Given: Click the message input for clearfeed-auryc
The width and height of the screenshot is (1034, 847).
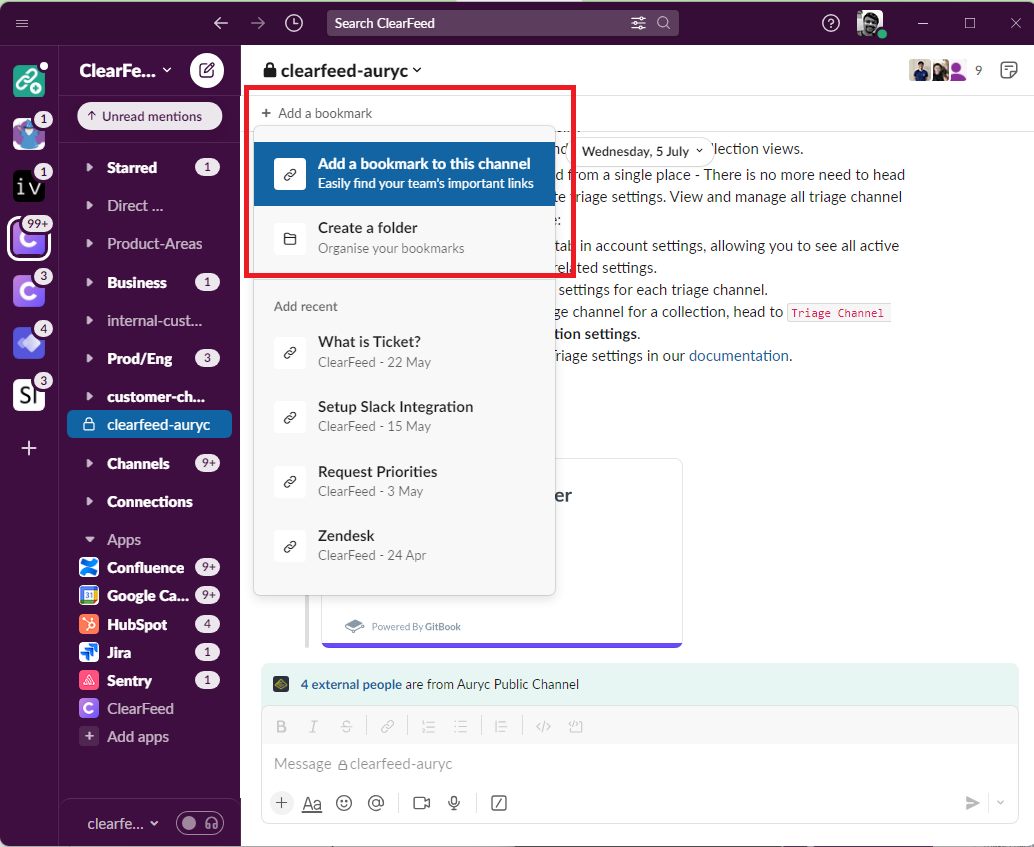Looking at the screenshot, I should 640,764.
